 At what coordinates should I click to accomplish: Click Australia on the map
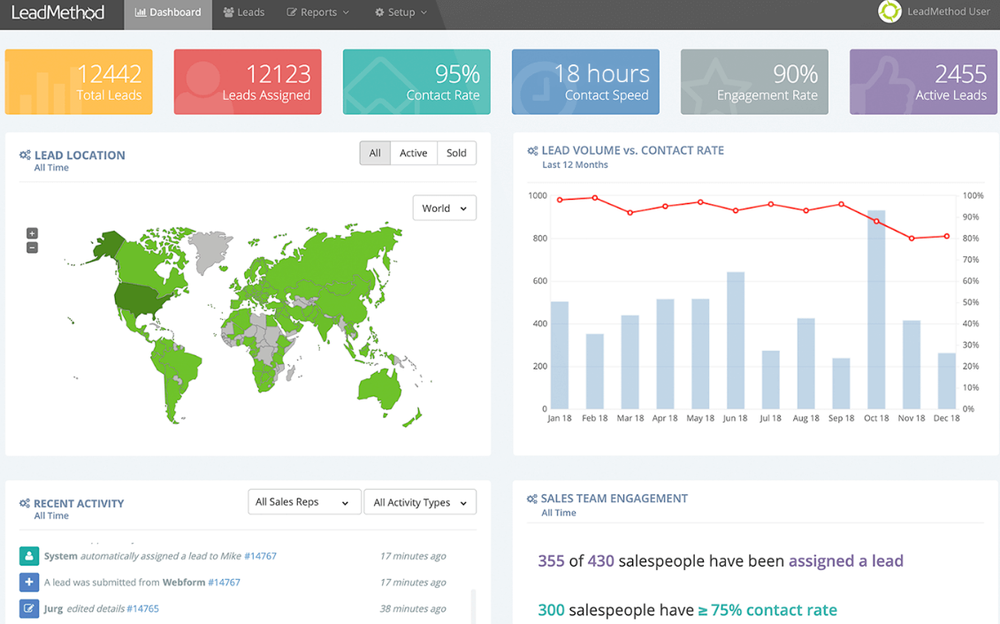click(380, 389)
